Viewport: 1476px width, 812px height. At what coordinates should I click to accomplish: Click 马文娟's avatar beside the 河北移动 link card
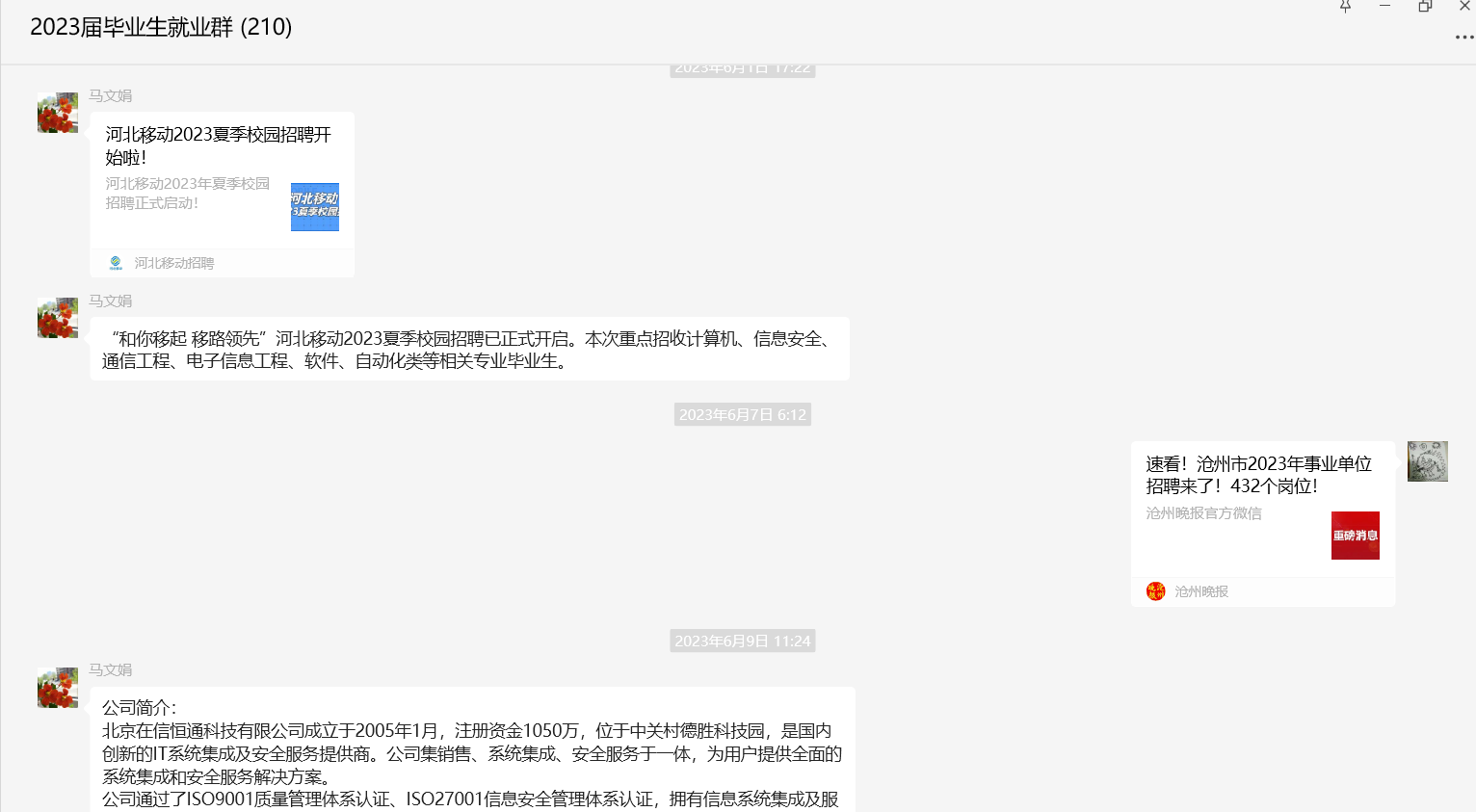pos(58,113)
